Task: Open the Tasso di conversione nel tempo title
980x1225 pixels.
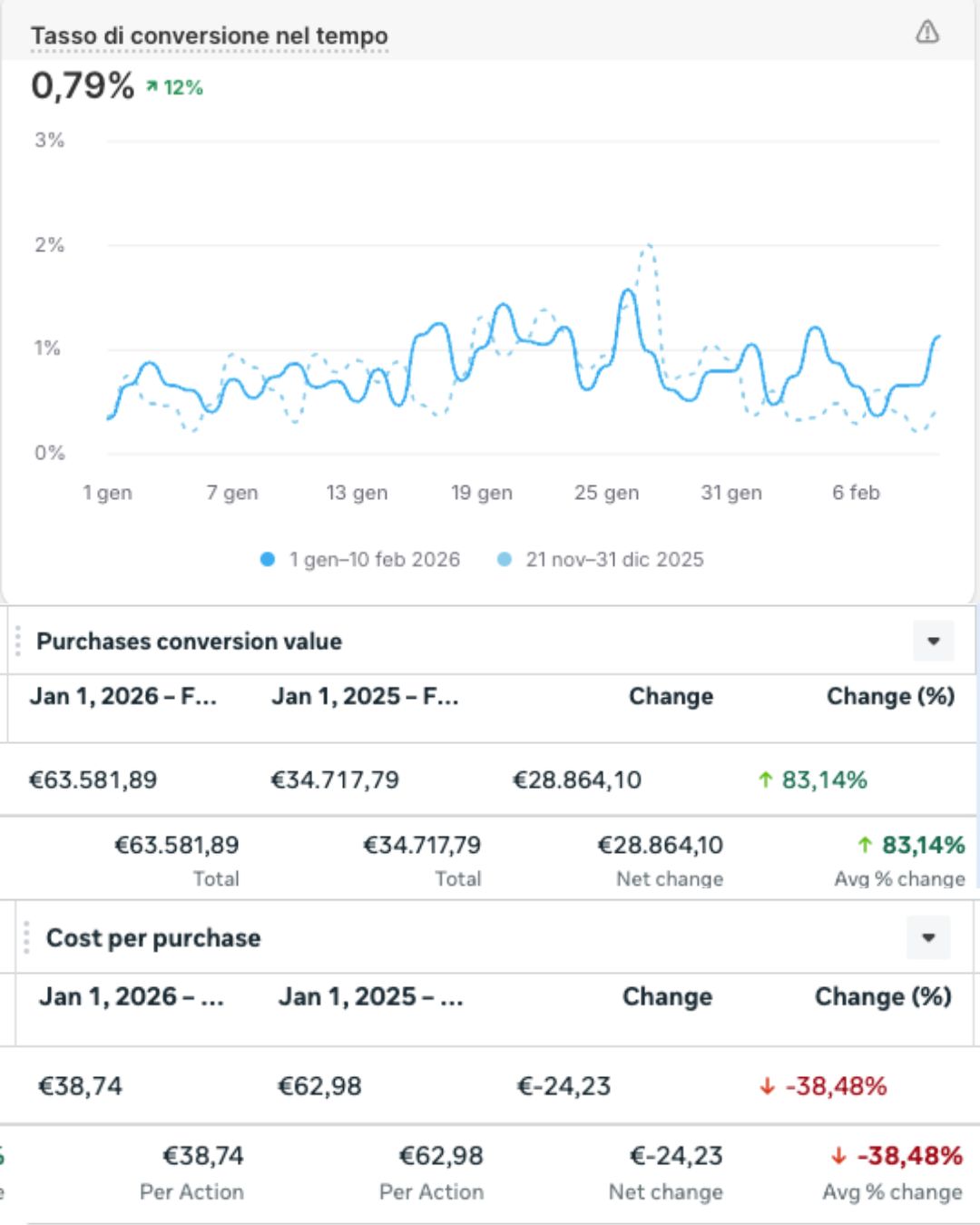Action: tap(209, 36)
